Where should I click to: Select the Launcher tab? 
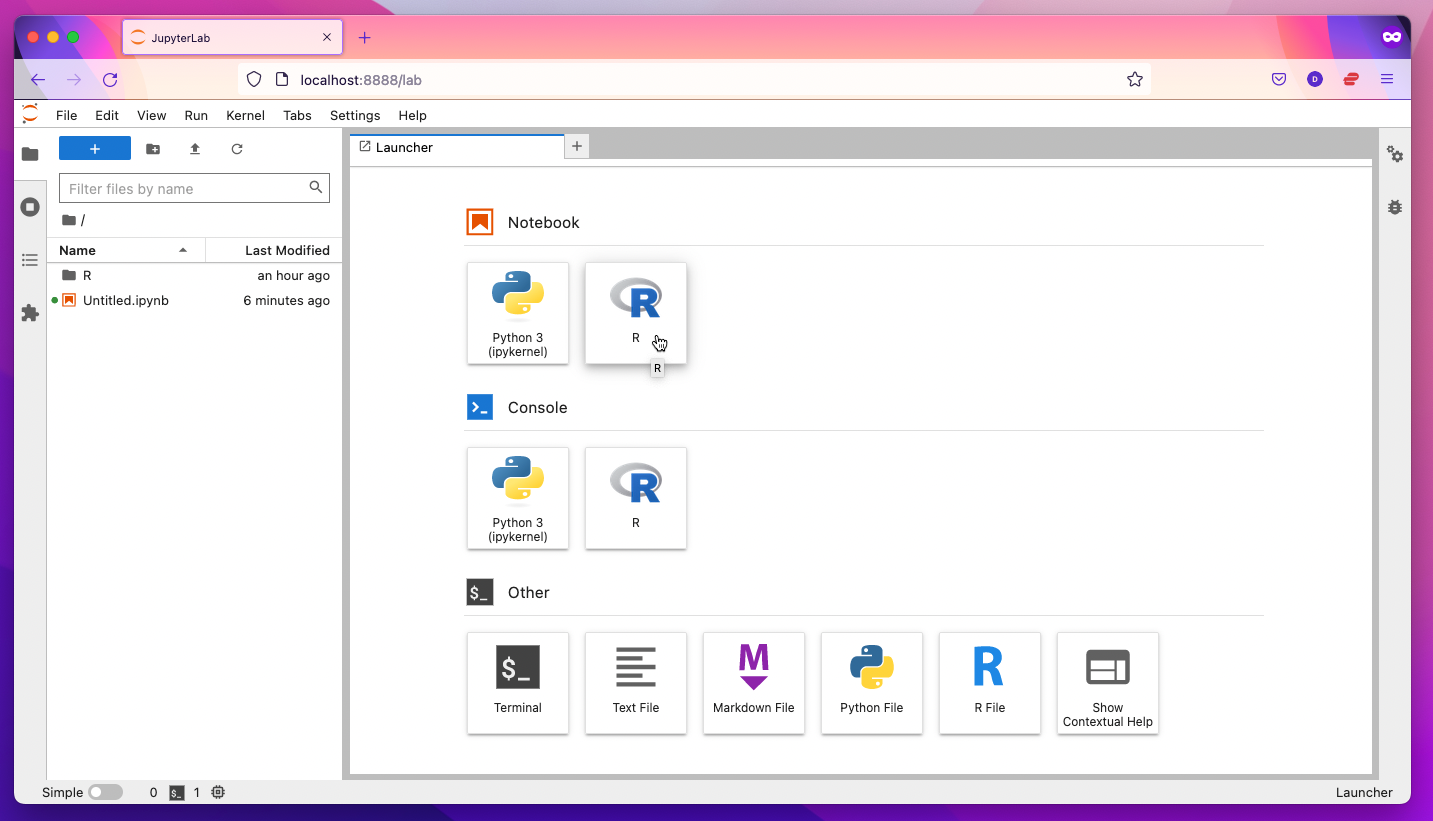457,147
